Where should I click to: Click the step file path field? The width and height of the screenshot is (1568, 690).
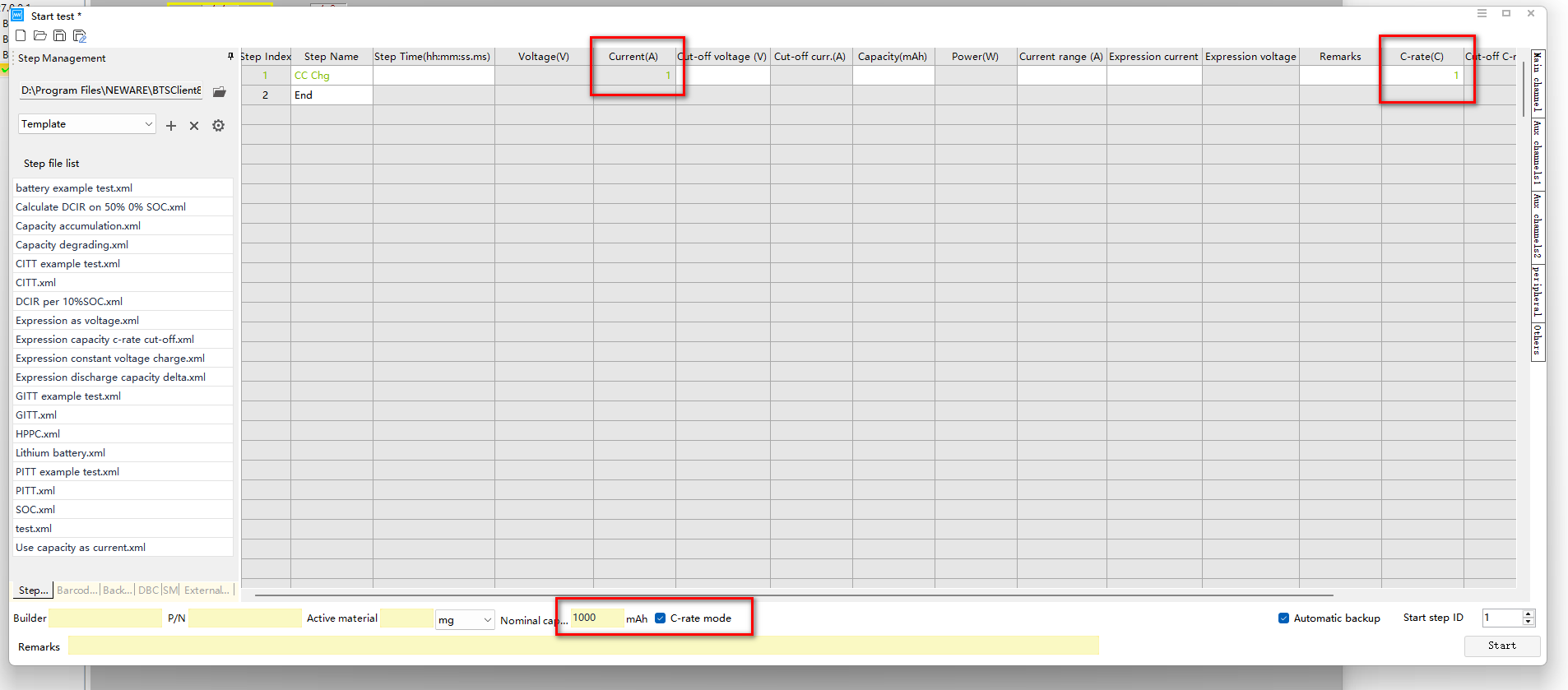click(x=111, y=90)
